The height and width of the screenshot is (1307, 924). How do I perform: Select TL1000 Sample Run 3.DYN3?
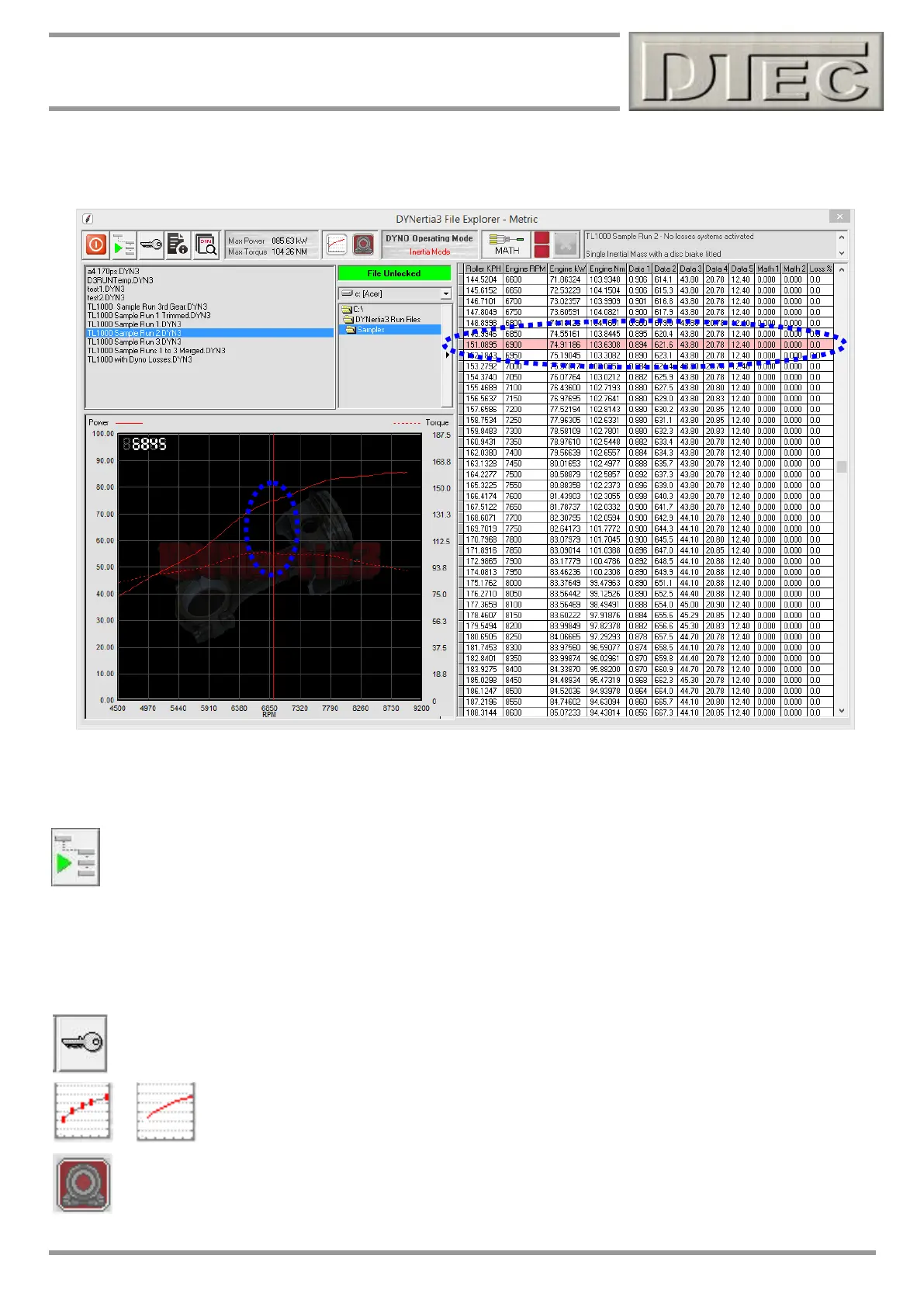click(134, 341)
